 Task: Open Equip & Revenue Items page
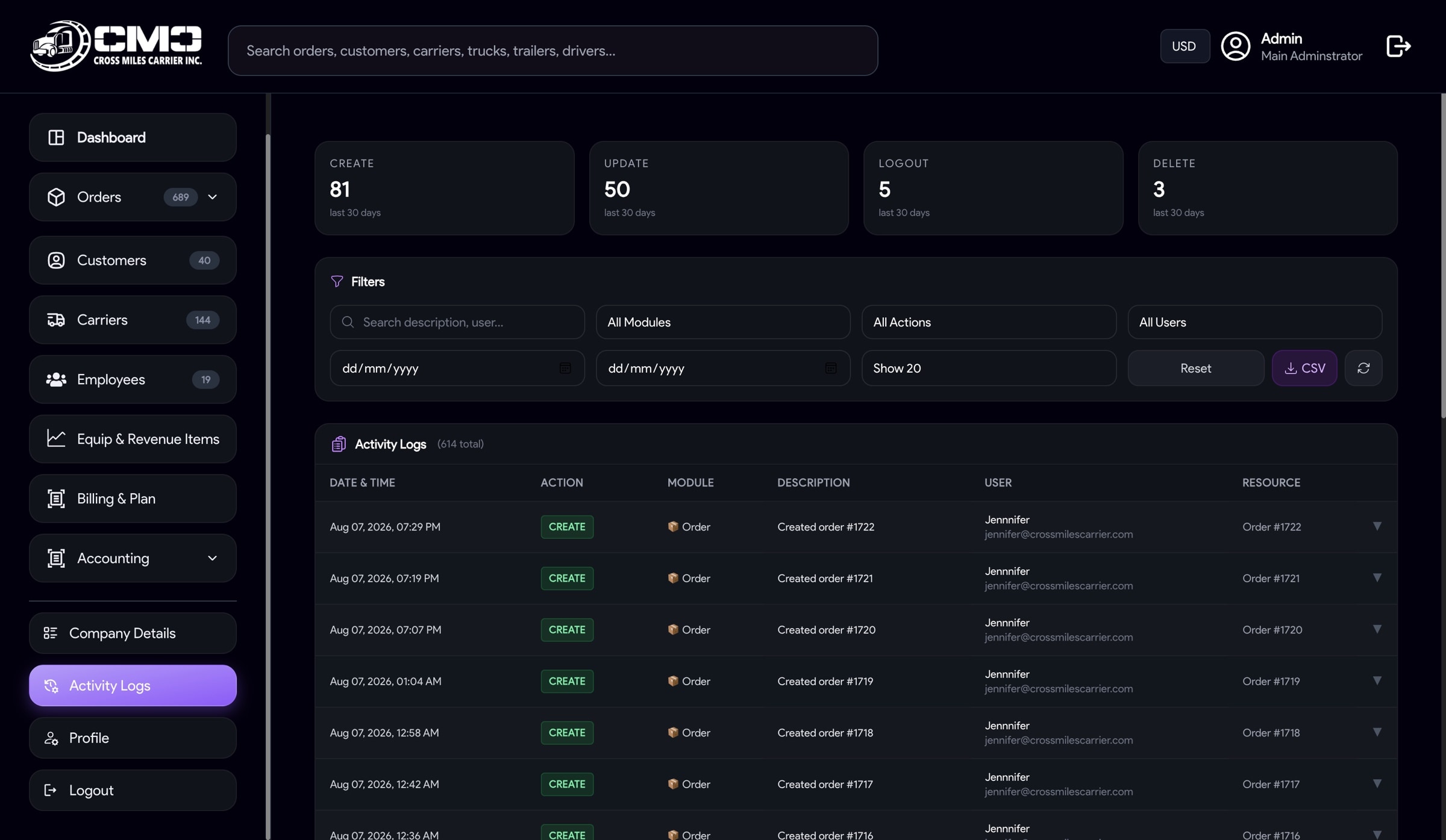[x=133, y=439]
